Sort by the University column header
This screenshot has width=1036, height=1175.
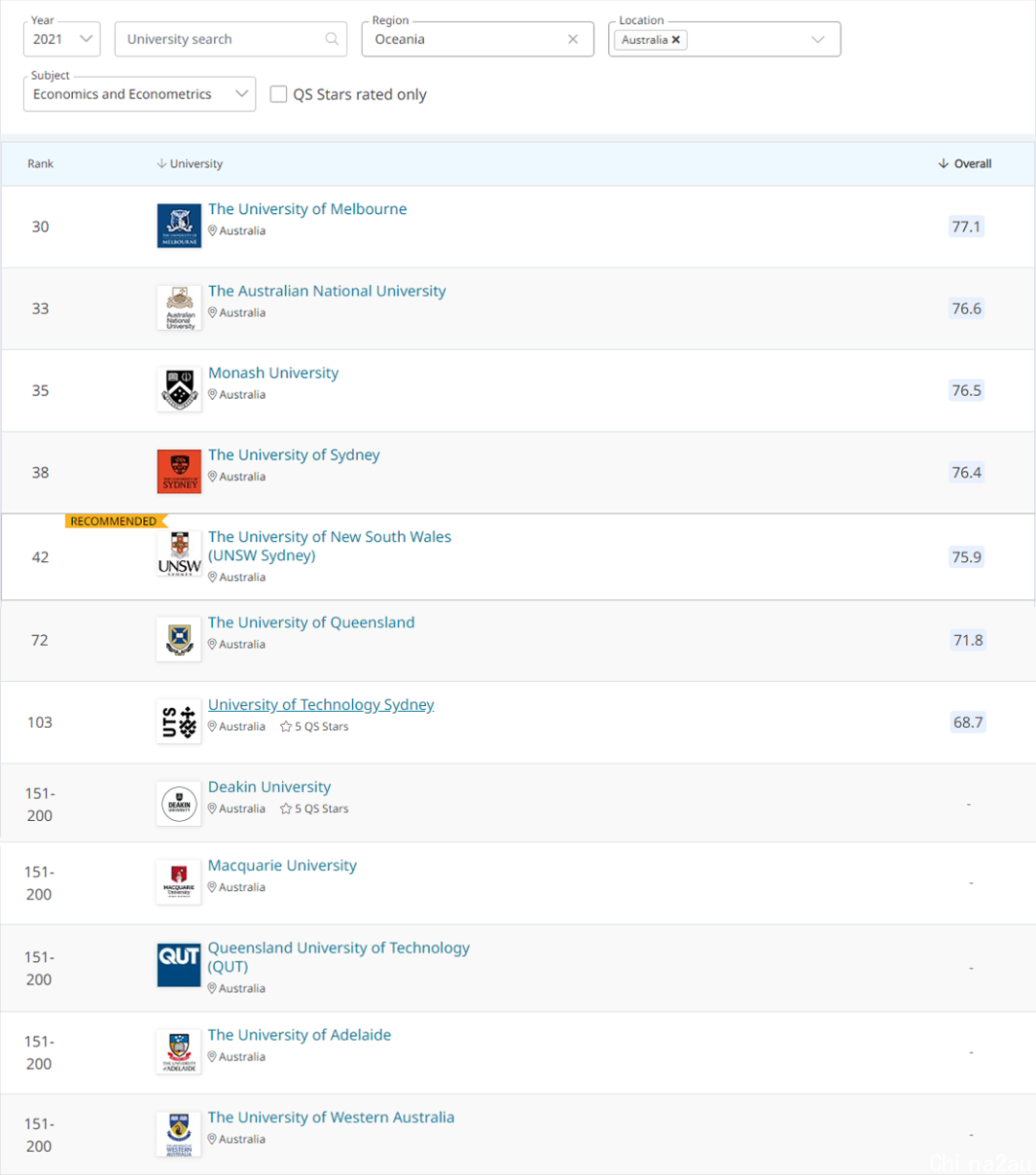(x=190, y=164)
